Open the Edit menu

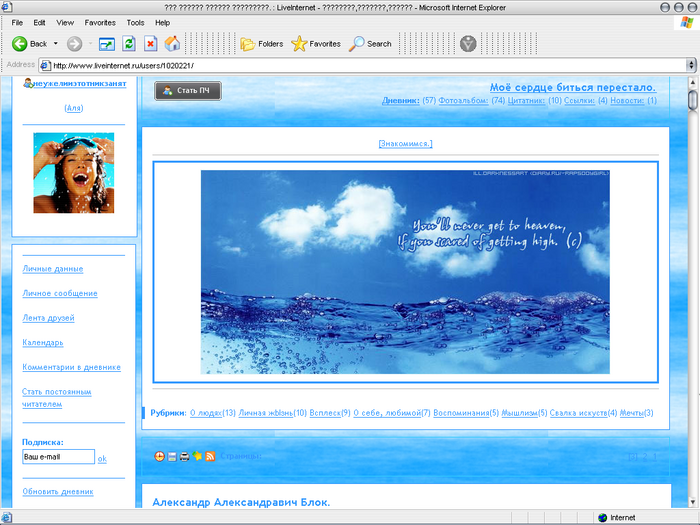[39, 23]
